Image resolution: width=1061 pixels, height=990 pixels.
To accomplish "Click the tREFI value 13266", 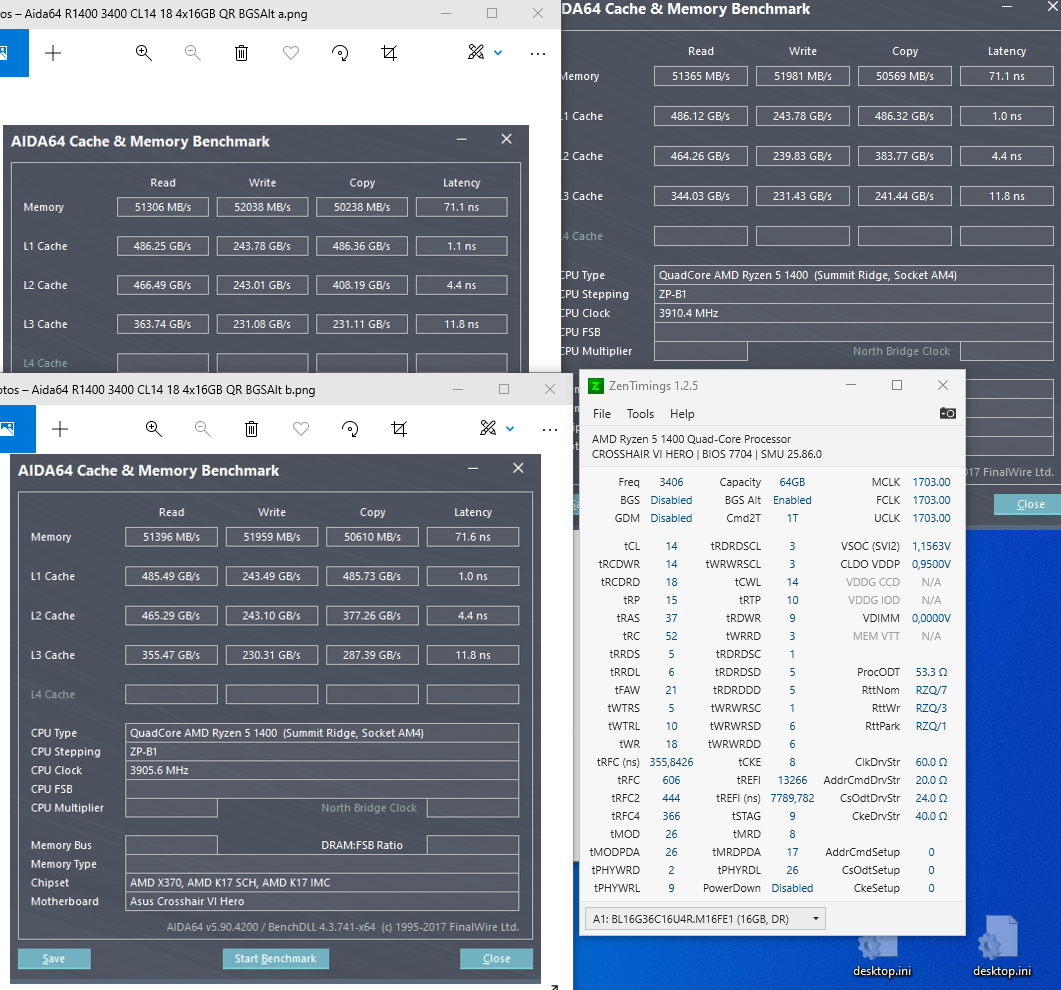I will tap(792, 780).
